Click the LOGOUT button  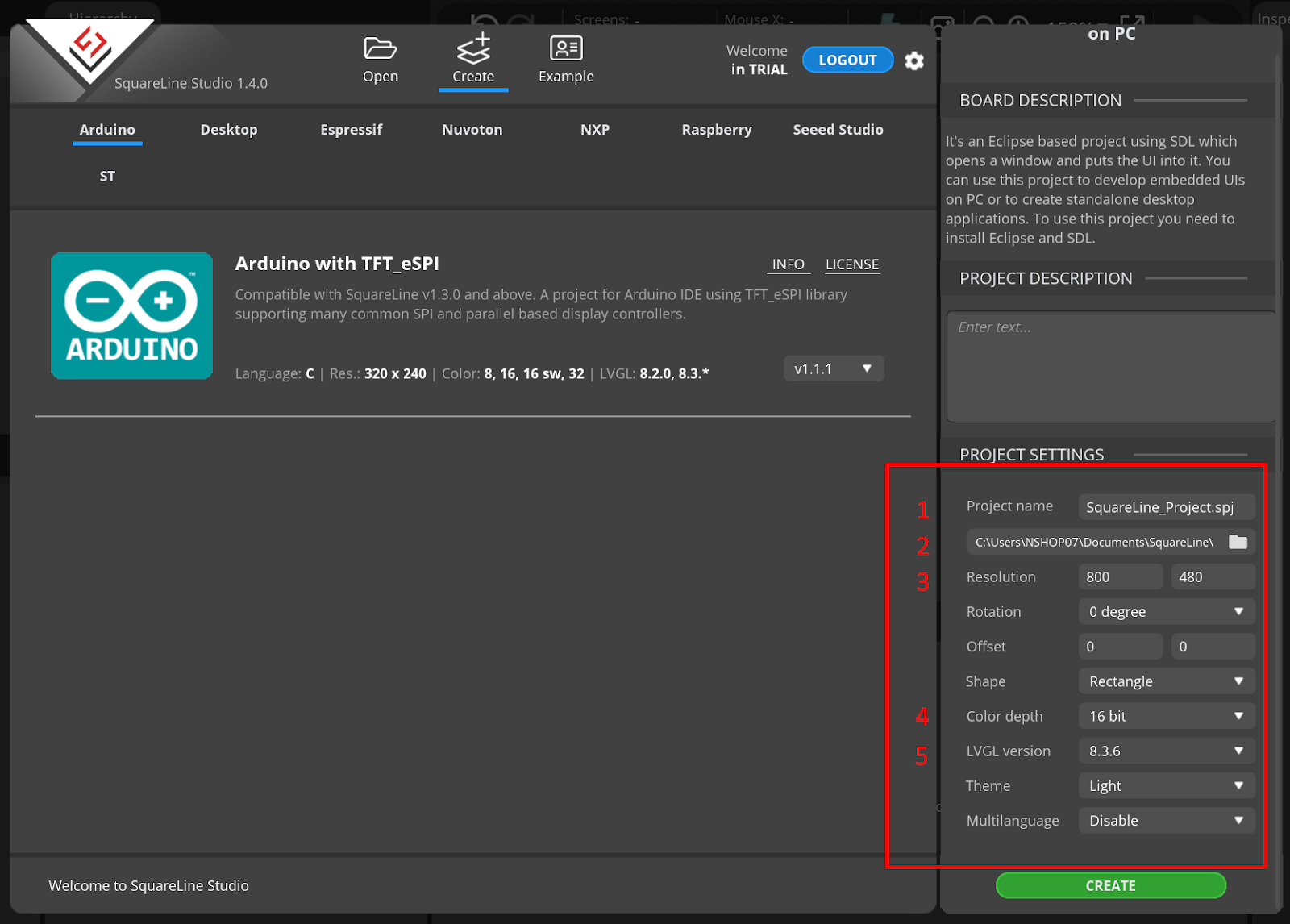click(x=847, y=60)
